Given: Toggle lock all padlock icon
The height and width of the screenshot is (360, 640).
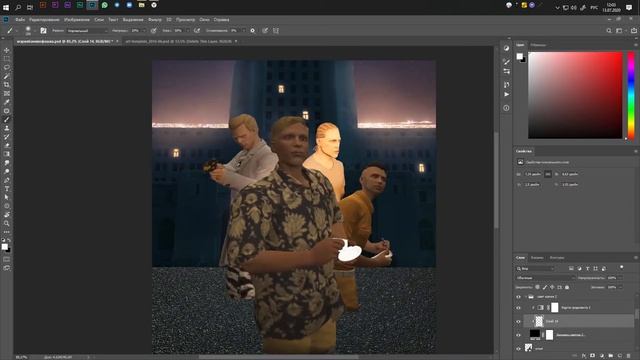Looking at the screenshot, I should tap(567, 287).
